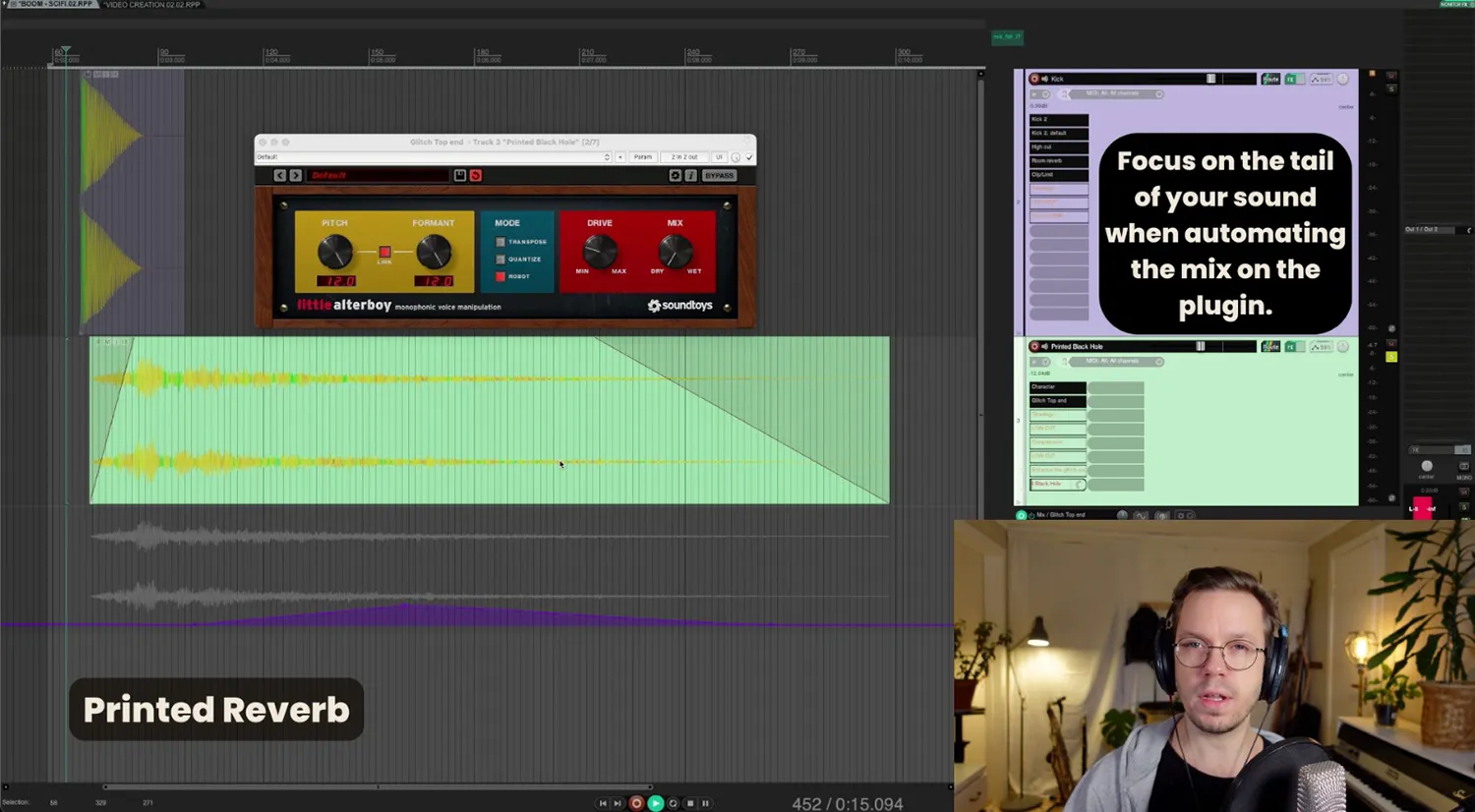This screenshot has height=812, width=1475.
Task: Click the Param button in the plugin header
Action: click(644, 156)
